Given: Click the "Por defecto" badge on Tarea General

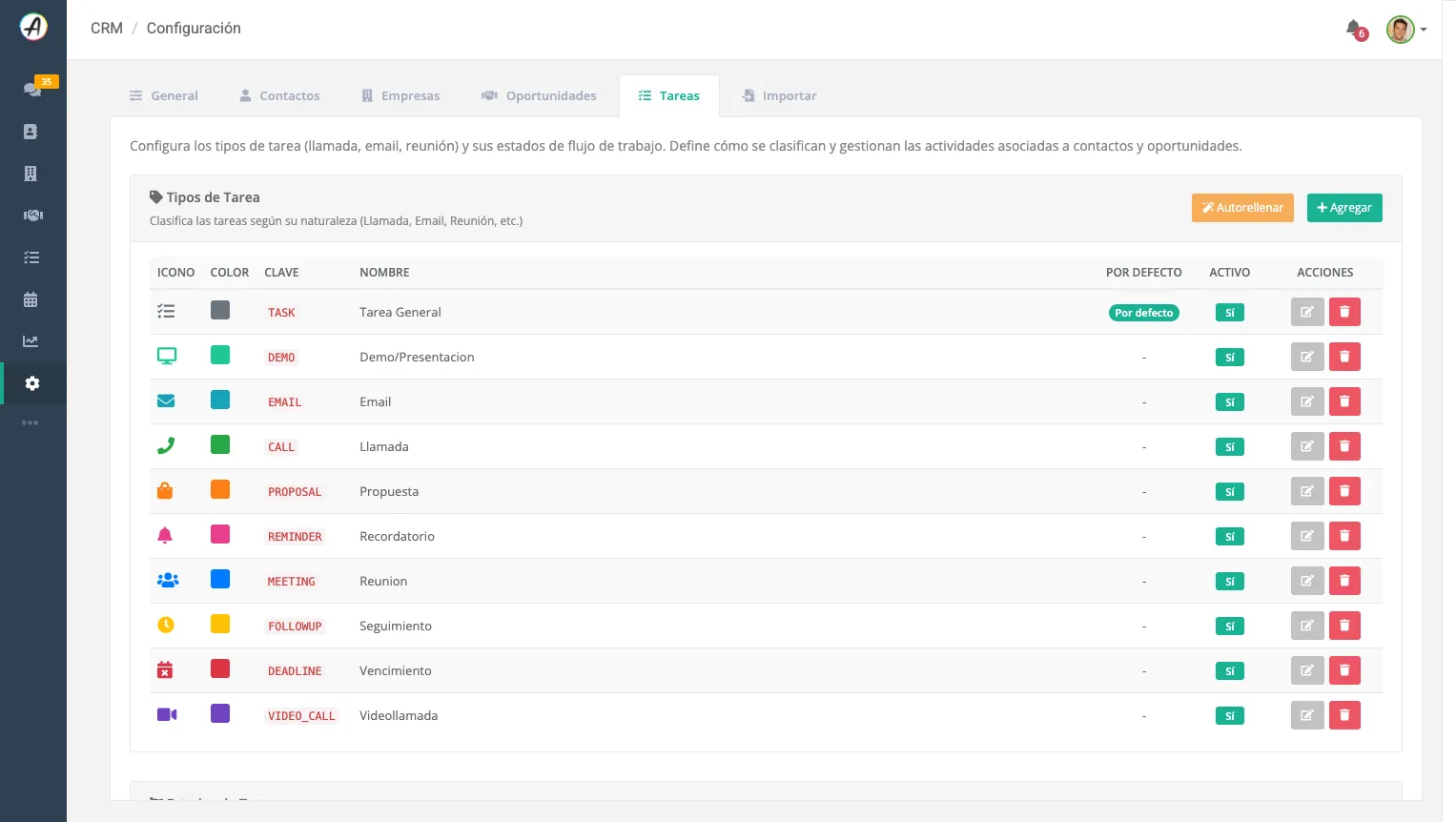Looking at the screenshot, I should point(1144,313).
